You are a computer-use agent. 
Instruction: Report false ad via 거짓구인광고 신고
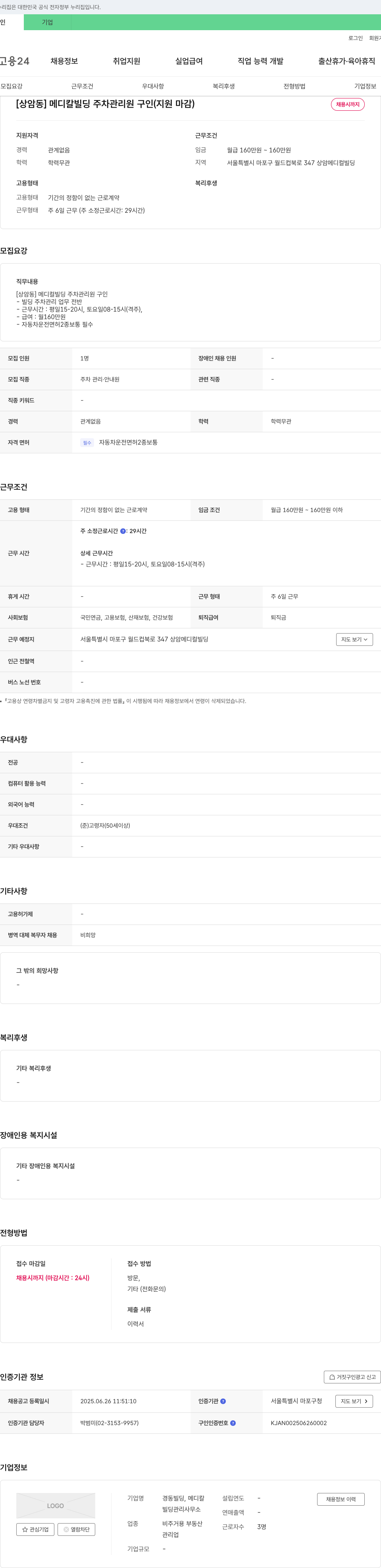coord(352,1376)
